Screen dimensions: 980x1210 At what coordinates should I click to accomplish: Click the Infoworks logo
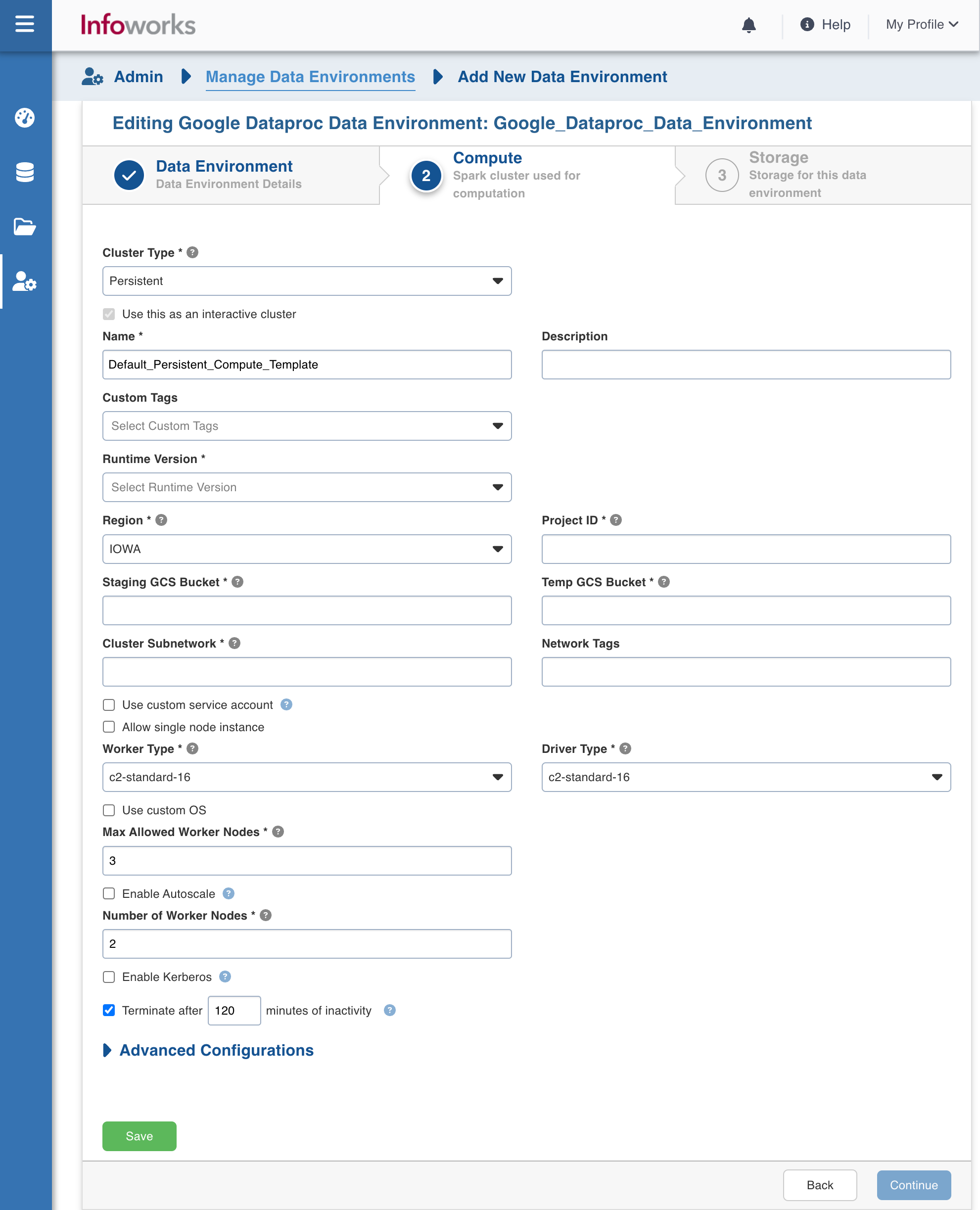click(138, 25)
